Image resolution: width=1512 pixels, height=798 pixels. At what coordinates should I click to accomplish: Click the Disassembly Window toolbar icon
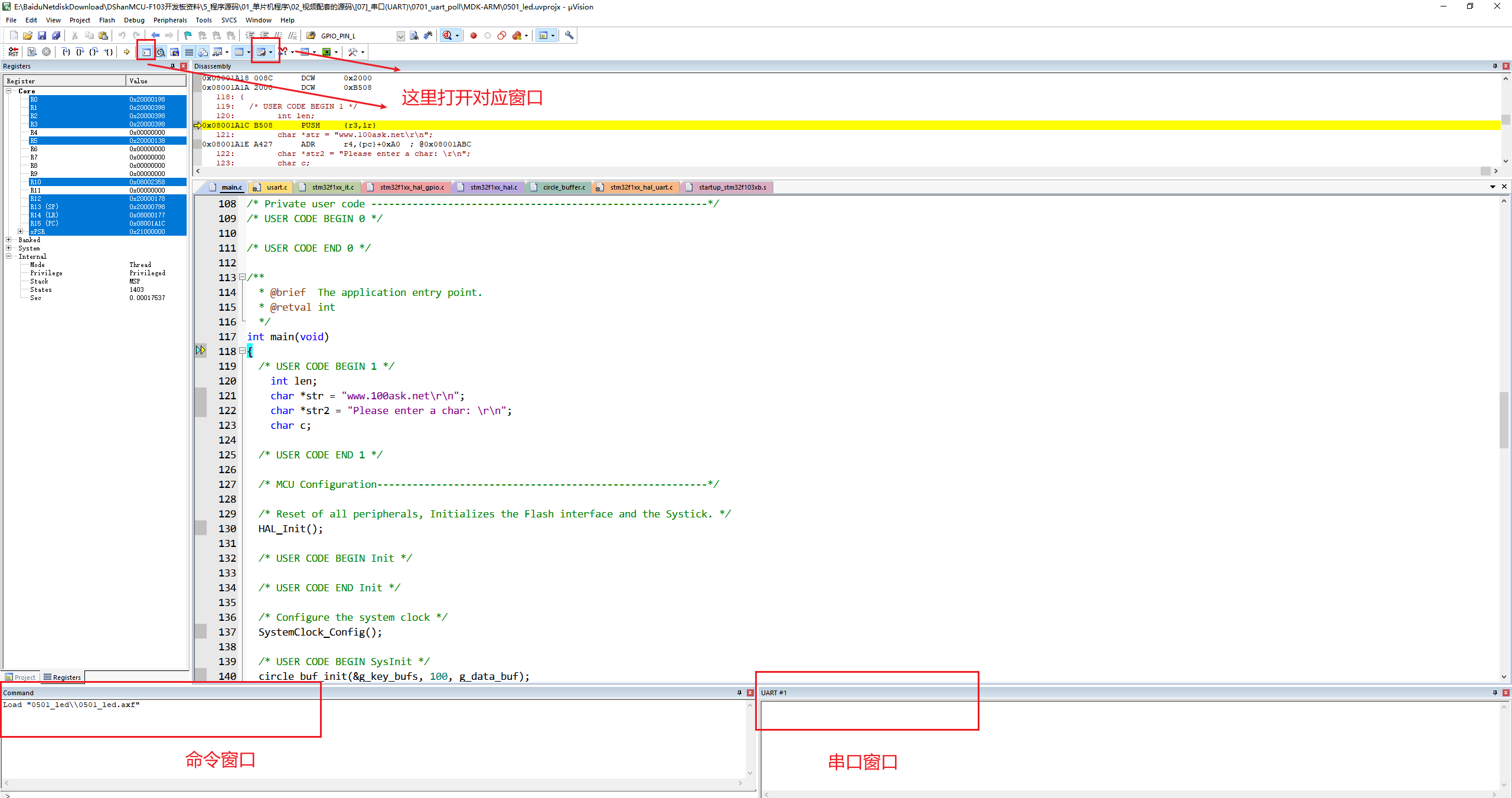click(160, 52)
